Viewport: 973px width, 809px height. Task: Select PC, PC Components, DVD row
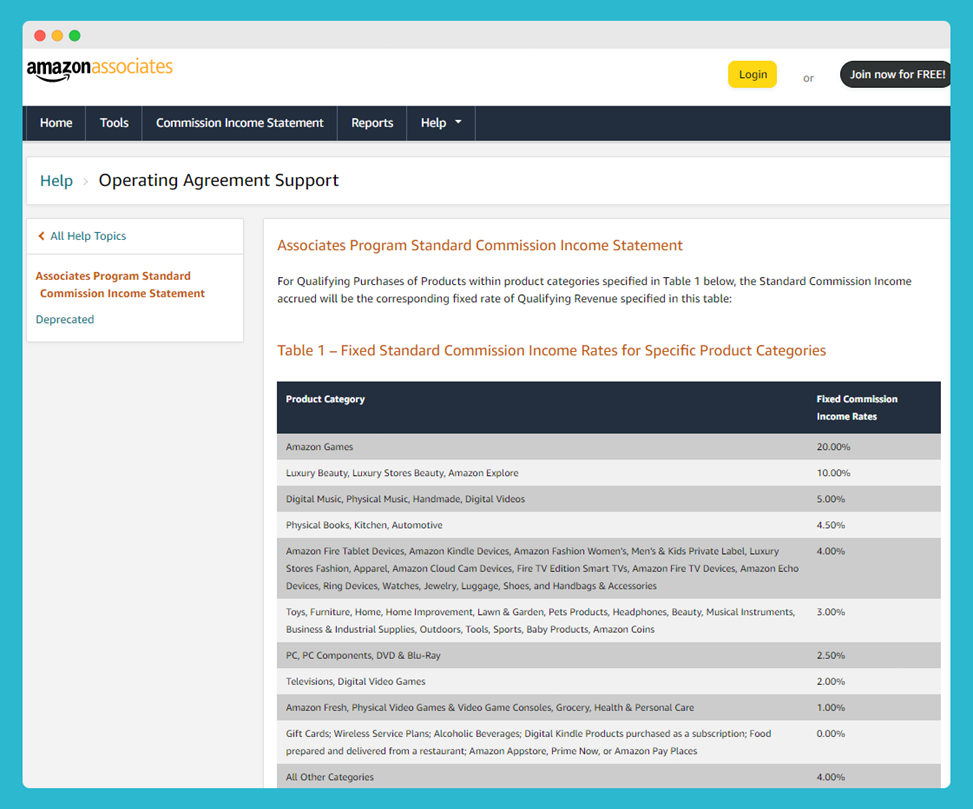(x=609, y=655)
